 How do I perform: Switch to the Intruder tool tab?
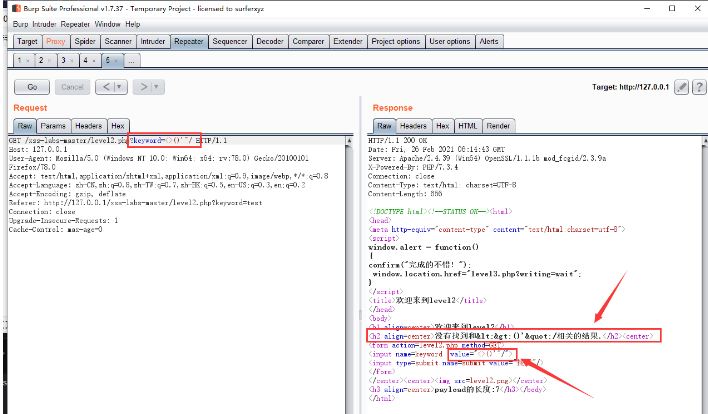(153, 42)
